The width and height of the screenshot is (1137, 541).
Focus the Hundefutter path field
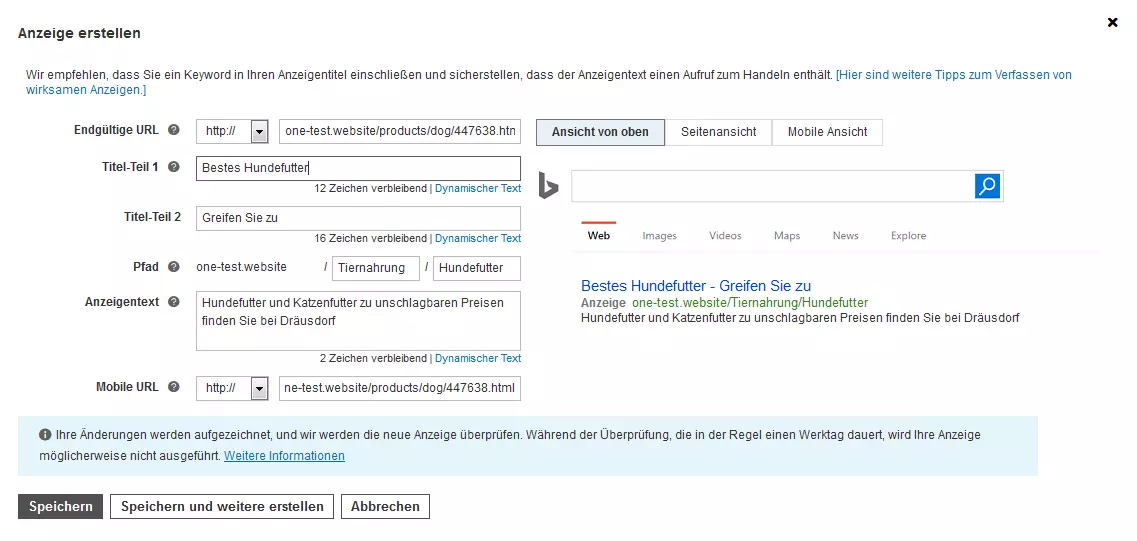[477, 268]
